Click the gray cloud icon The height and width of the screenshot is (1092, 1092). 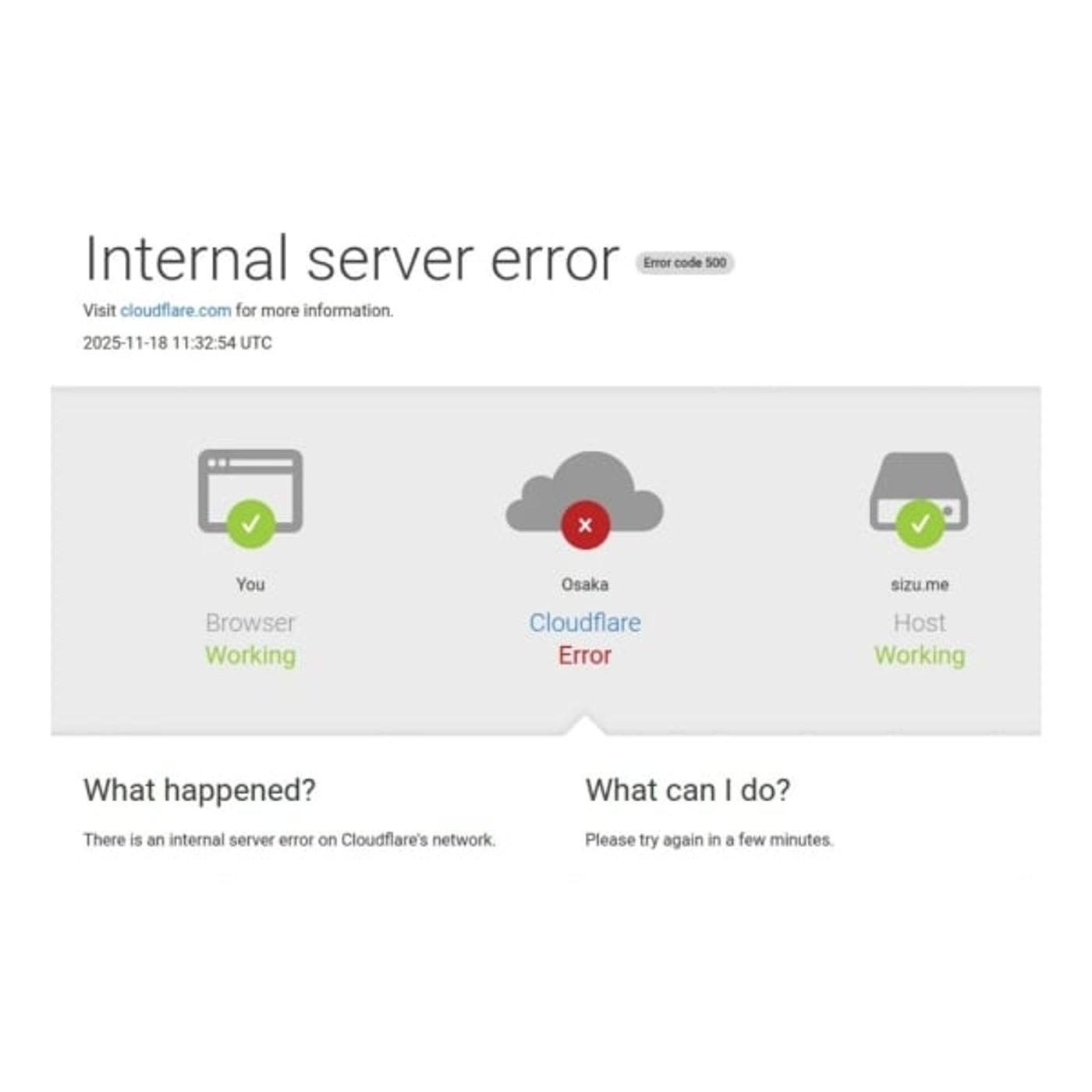pos(585,491)
